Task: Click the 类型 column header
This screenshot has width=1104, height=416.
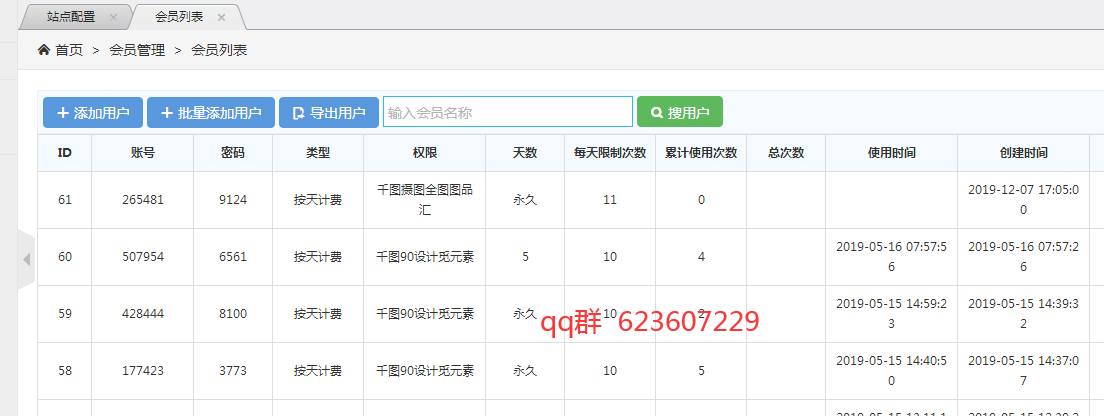Action: [x=318, y=153]
